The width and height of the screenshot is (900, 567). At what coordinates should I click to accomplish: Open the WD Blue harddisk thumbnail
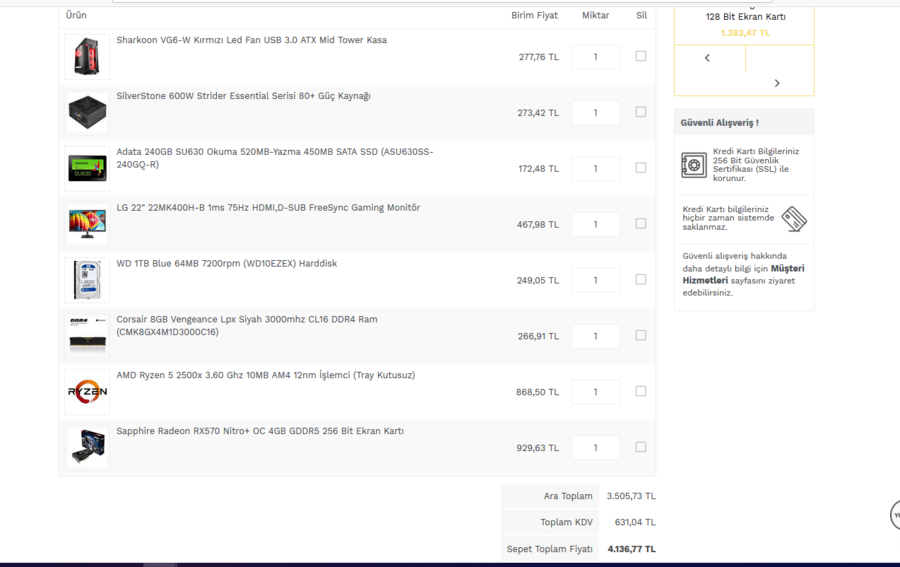point(87,279)
